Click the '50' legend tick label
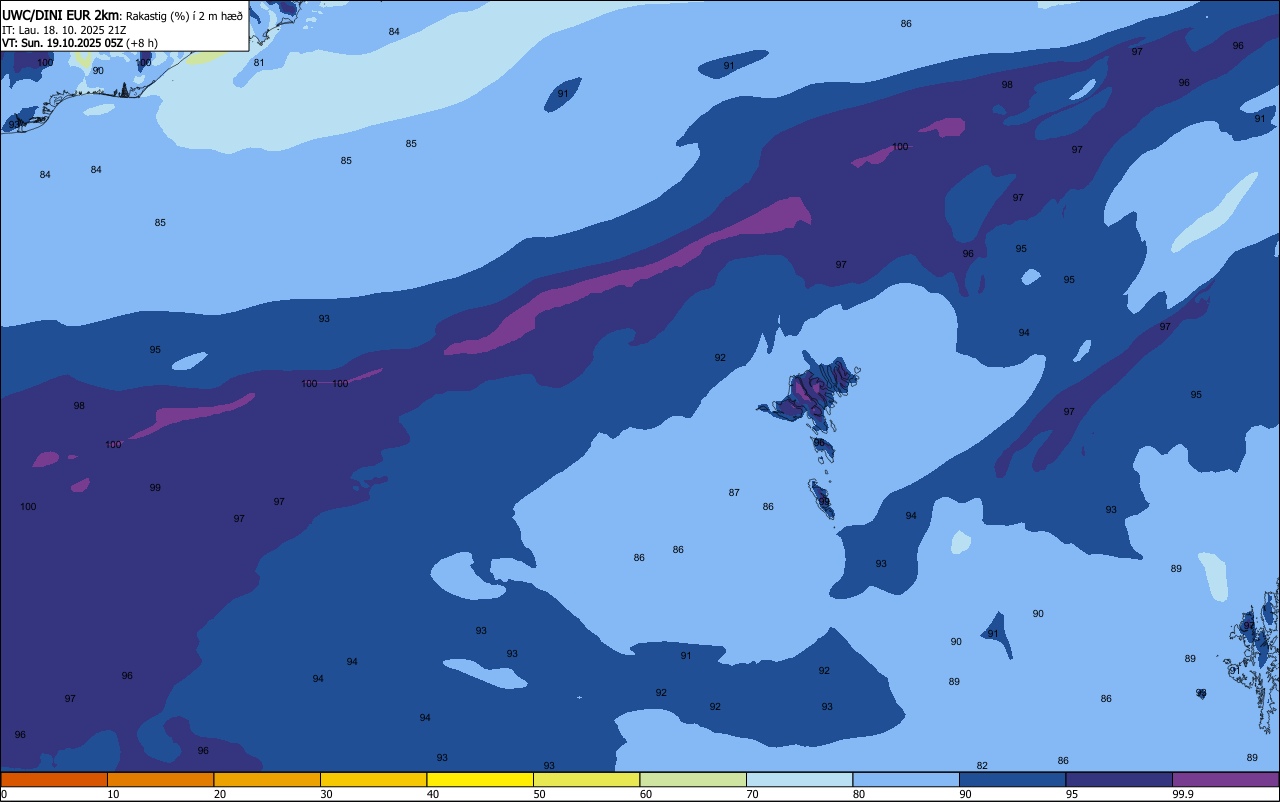1280x802 pixels. click(539, 794)
